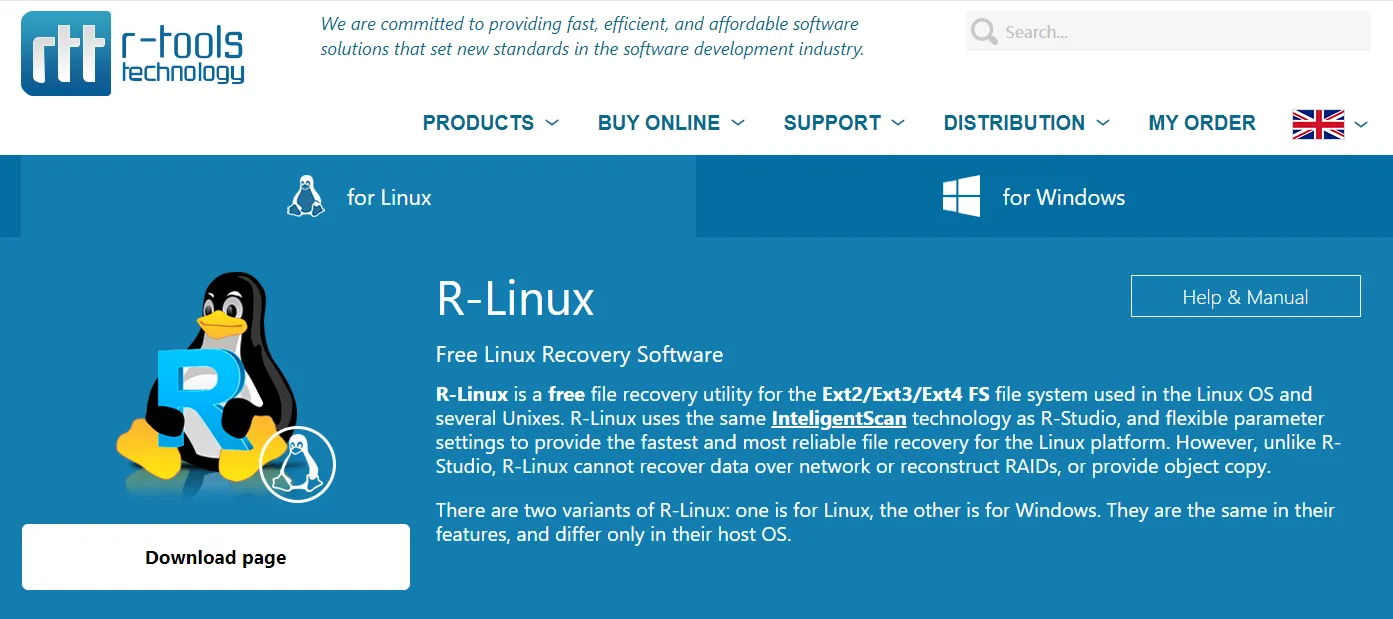Expand the DISTRIBUTION dropdown arrow
The image size is (1393, 619).
tap(1102, 123)
